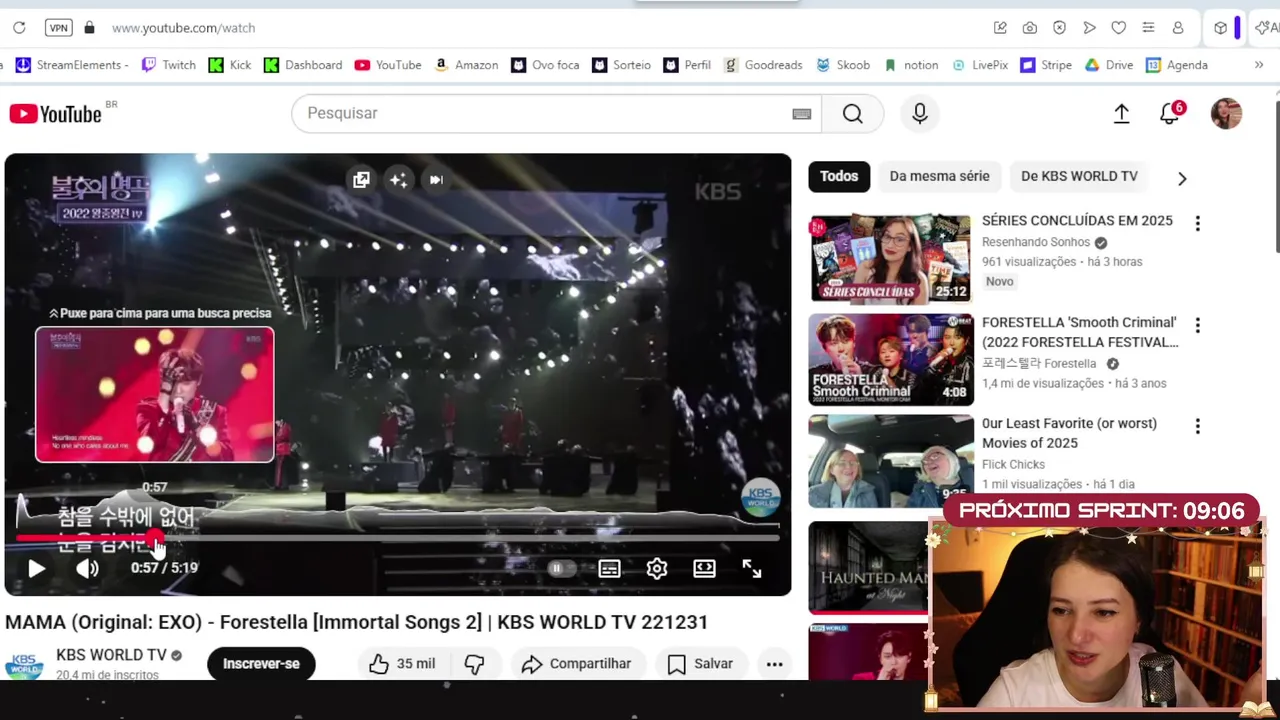Expand hidden bookmarks with the double chevron
Viewport: 1280px width, 720px height.
(1258, 65)
